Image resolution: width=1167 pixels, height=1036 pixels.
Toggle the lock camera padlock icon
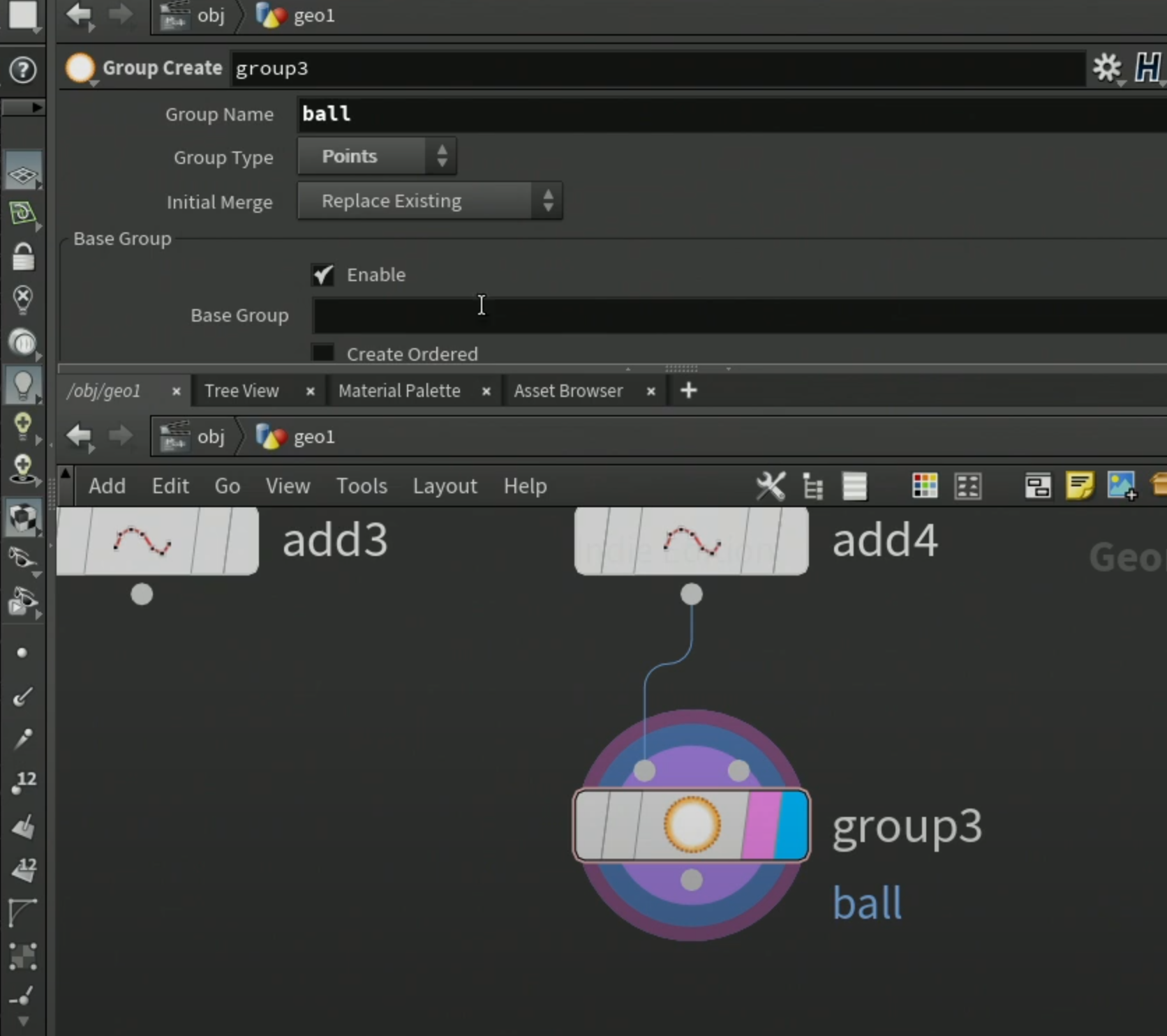pyautogui.click(x=22, y=257)
